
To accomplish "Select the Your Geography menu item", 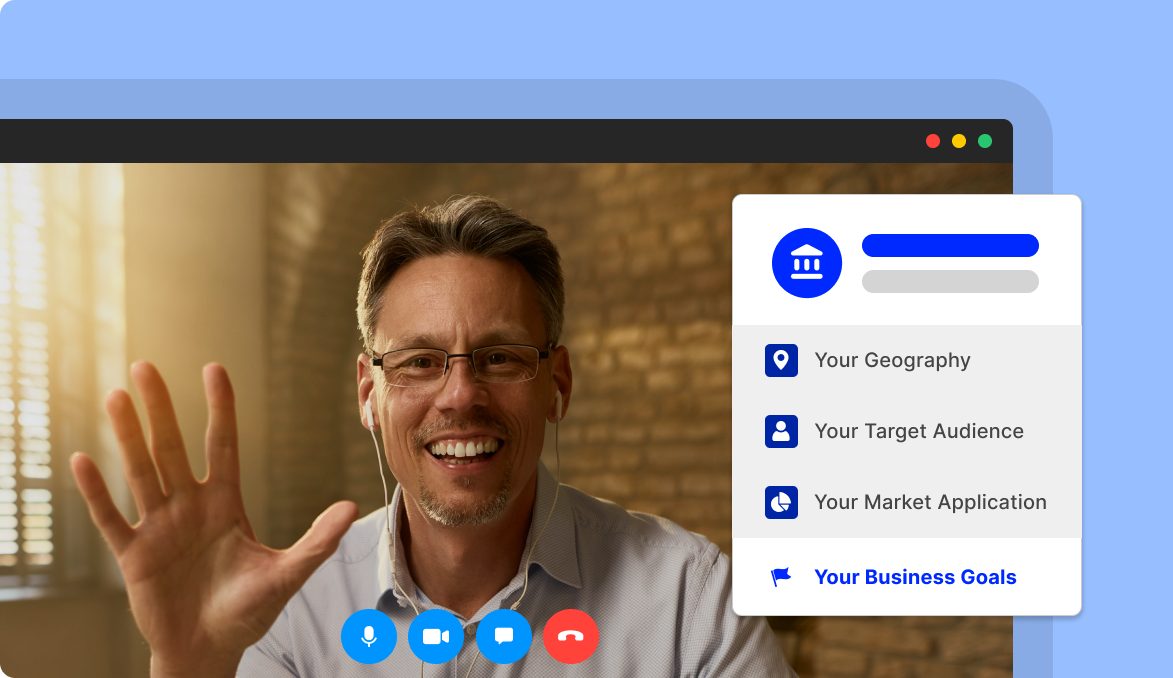I will 892,360.
